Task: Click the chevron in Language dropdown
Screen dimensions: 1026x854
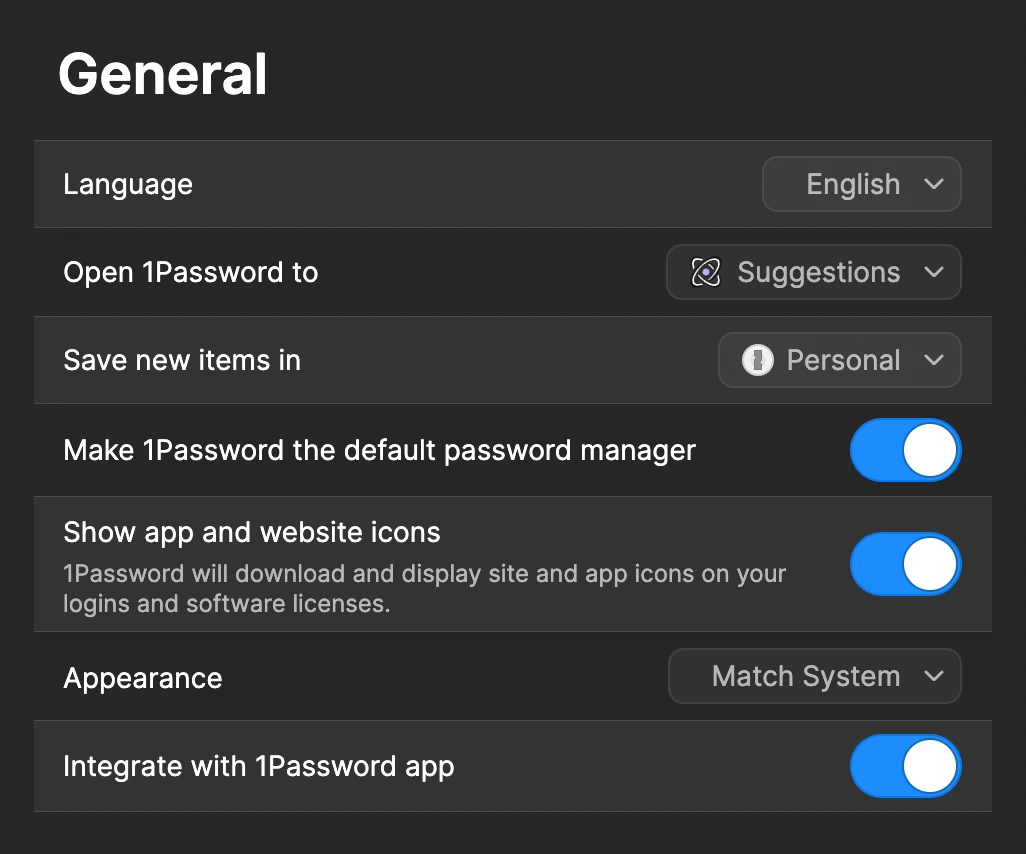Action: [934, 184]
